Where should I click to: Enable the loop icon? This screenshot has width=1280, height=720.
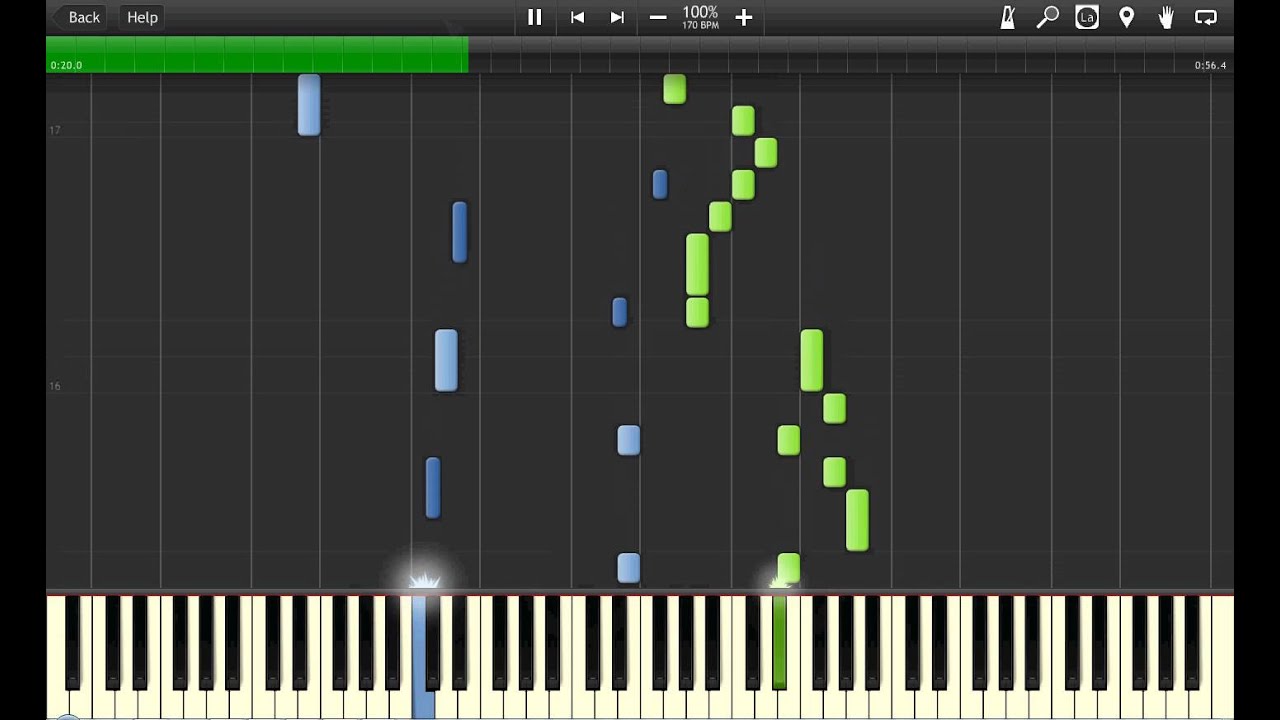tap(1206, 17)
